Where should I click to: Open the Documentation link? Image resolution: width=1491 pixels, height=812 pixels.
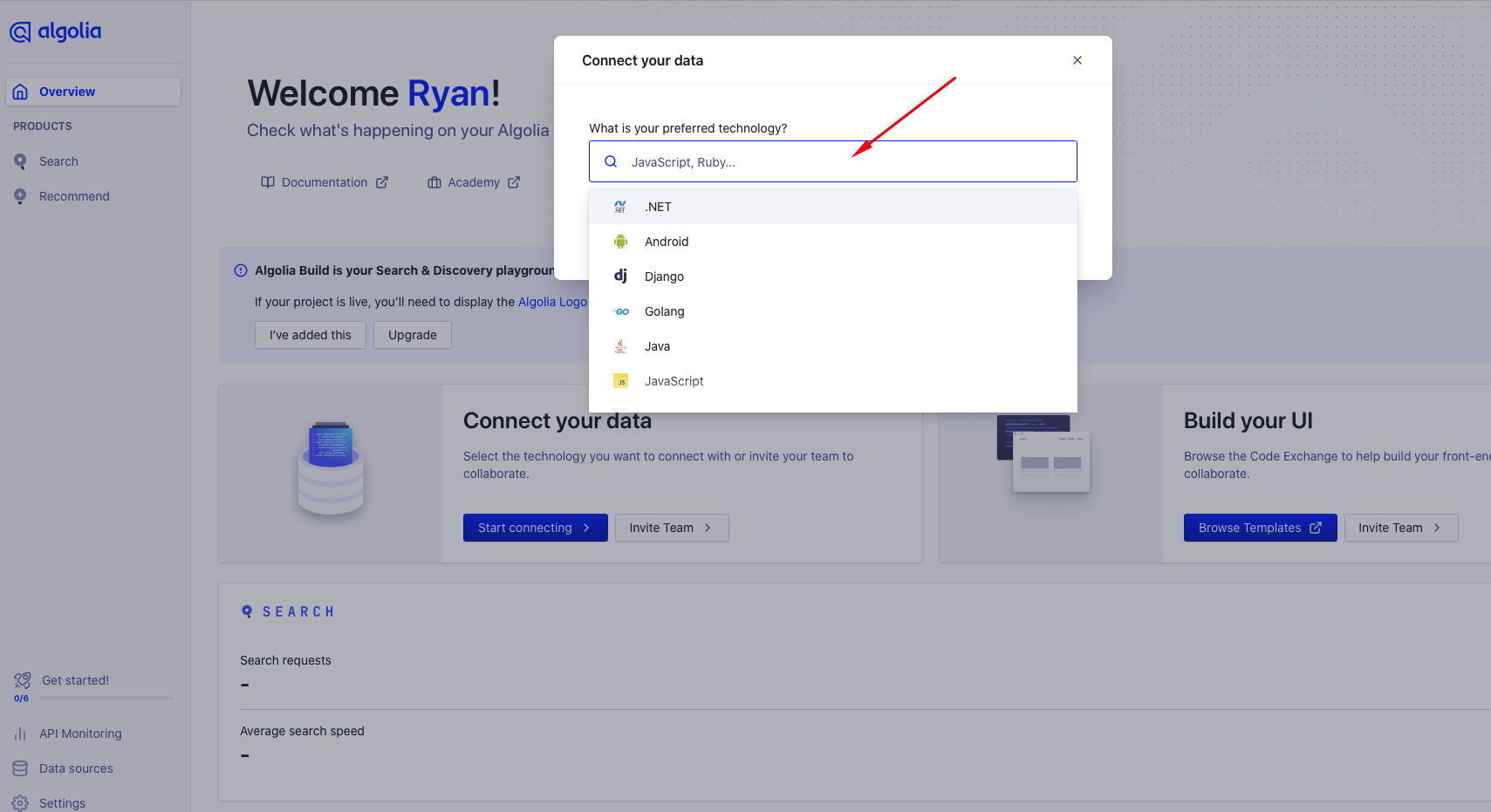click(325, 182)
